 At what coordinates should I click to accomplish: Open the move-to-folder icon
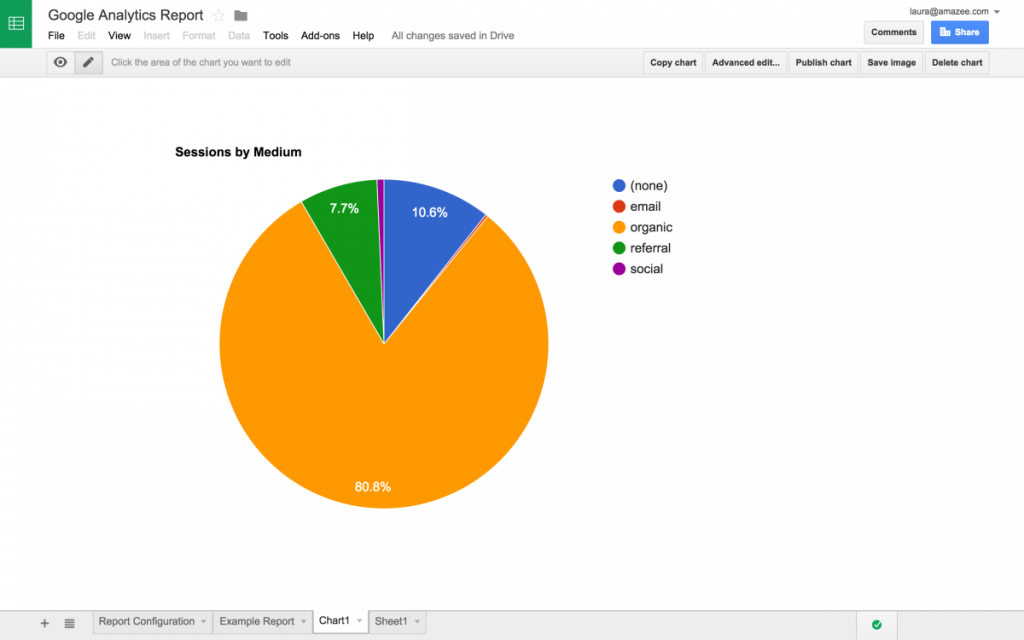coord(240,15)
